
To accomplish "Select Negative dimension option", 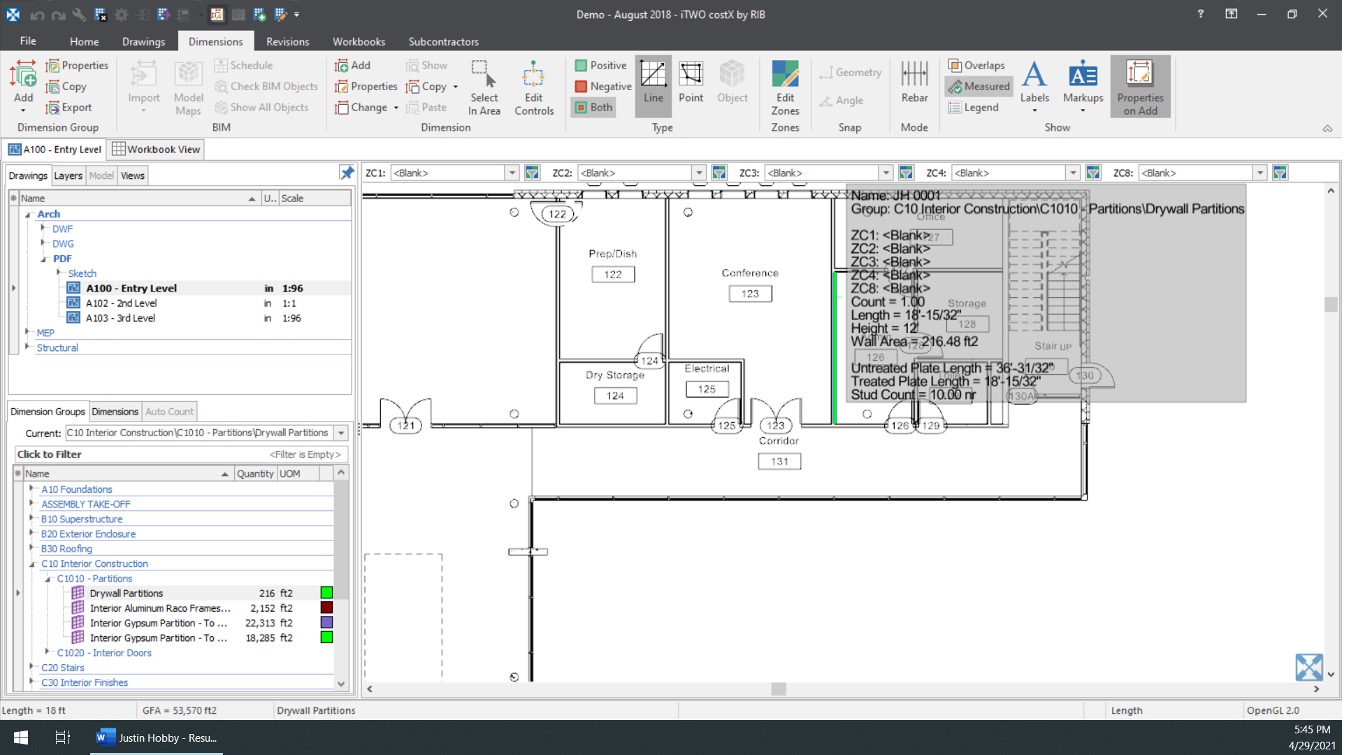I will (603, 86).
